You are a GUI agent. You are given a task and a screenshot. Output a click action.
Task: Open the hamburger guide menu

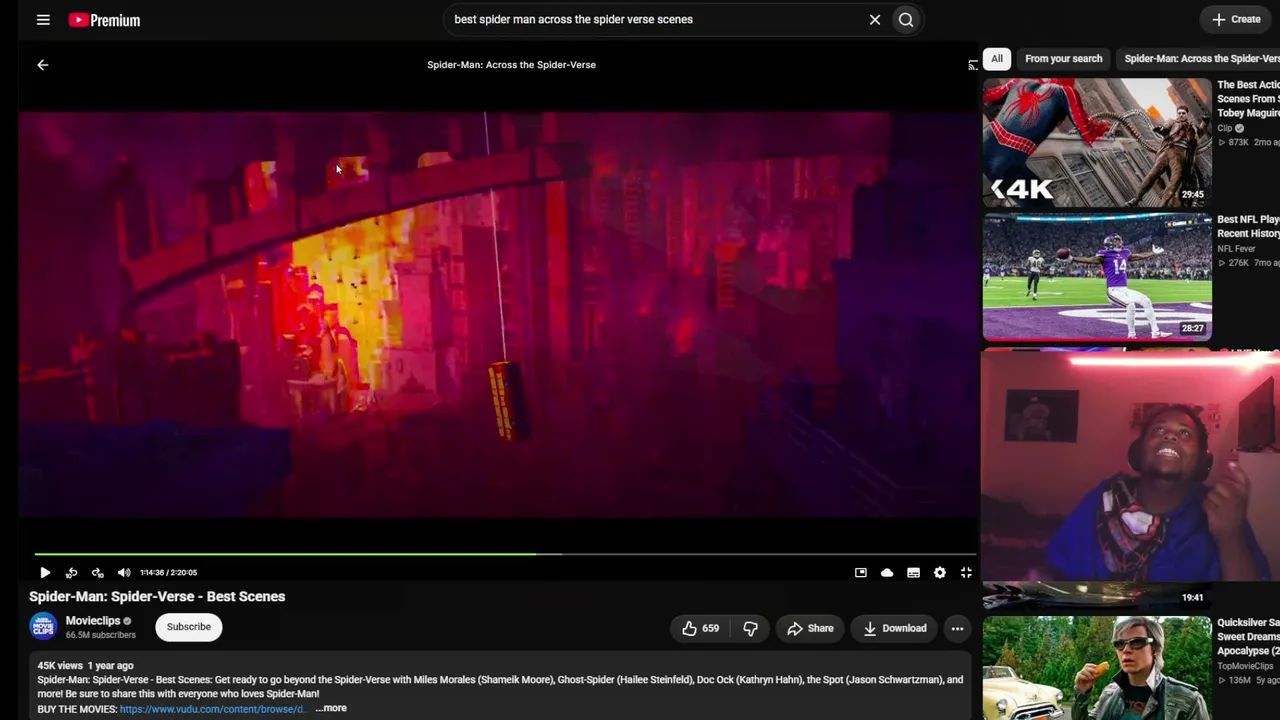43,19
